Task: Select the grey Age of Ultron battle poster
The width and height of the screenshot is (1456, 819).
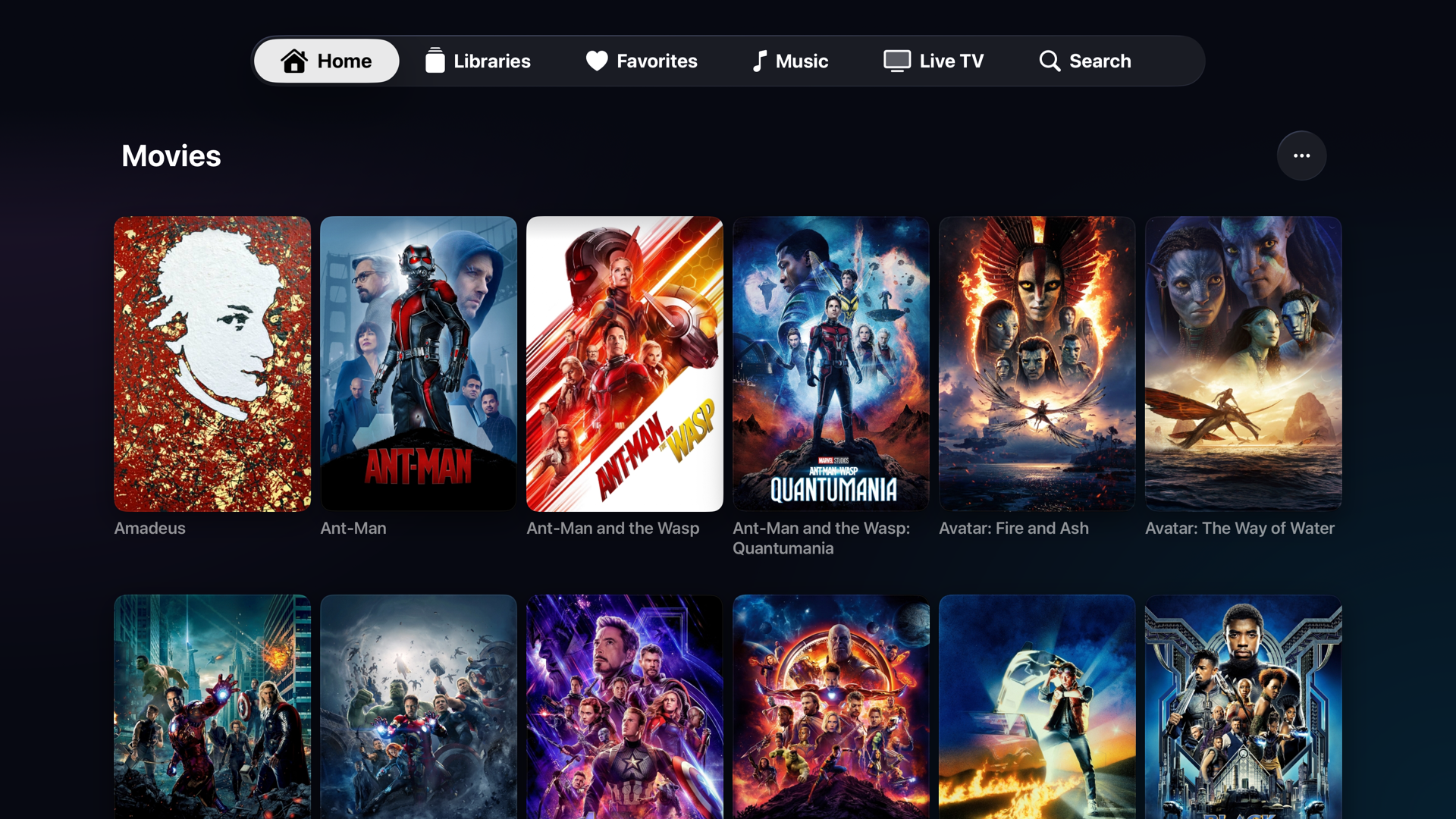Action: coord(419,707)
